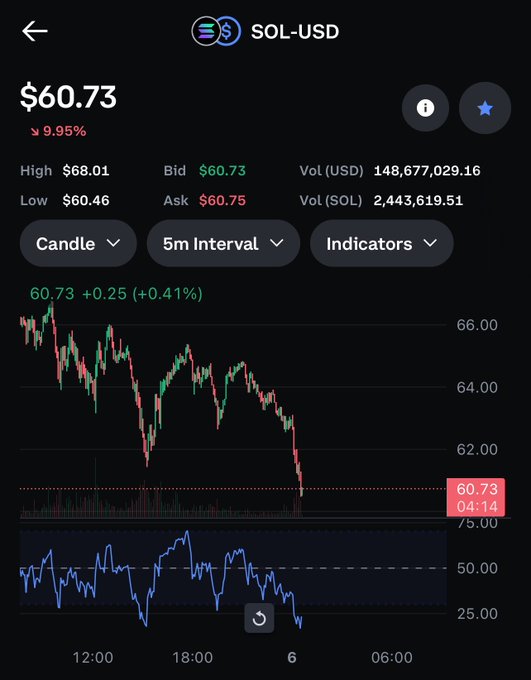Tap Vol (USD) value 148,677,029.16
The width and height of the screenshot is (531, 680).
[x=427, y=171]
